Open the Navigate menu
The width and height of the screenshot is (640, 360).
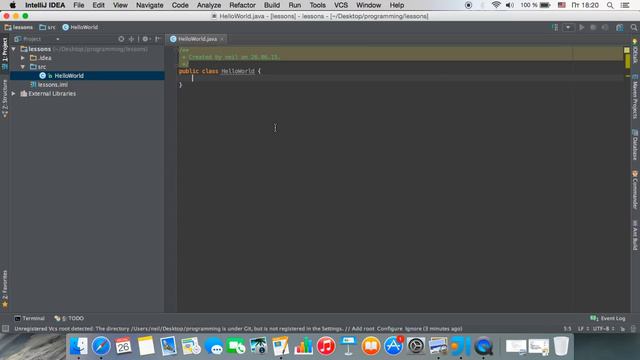click(x=150, y=5)
